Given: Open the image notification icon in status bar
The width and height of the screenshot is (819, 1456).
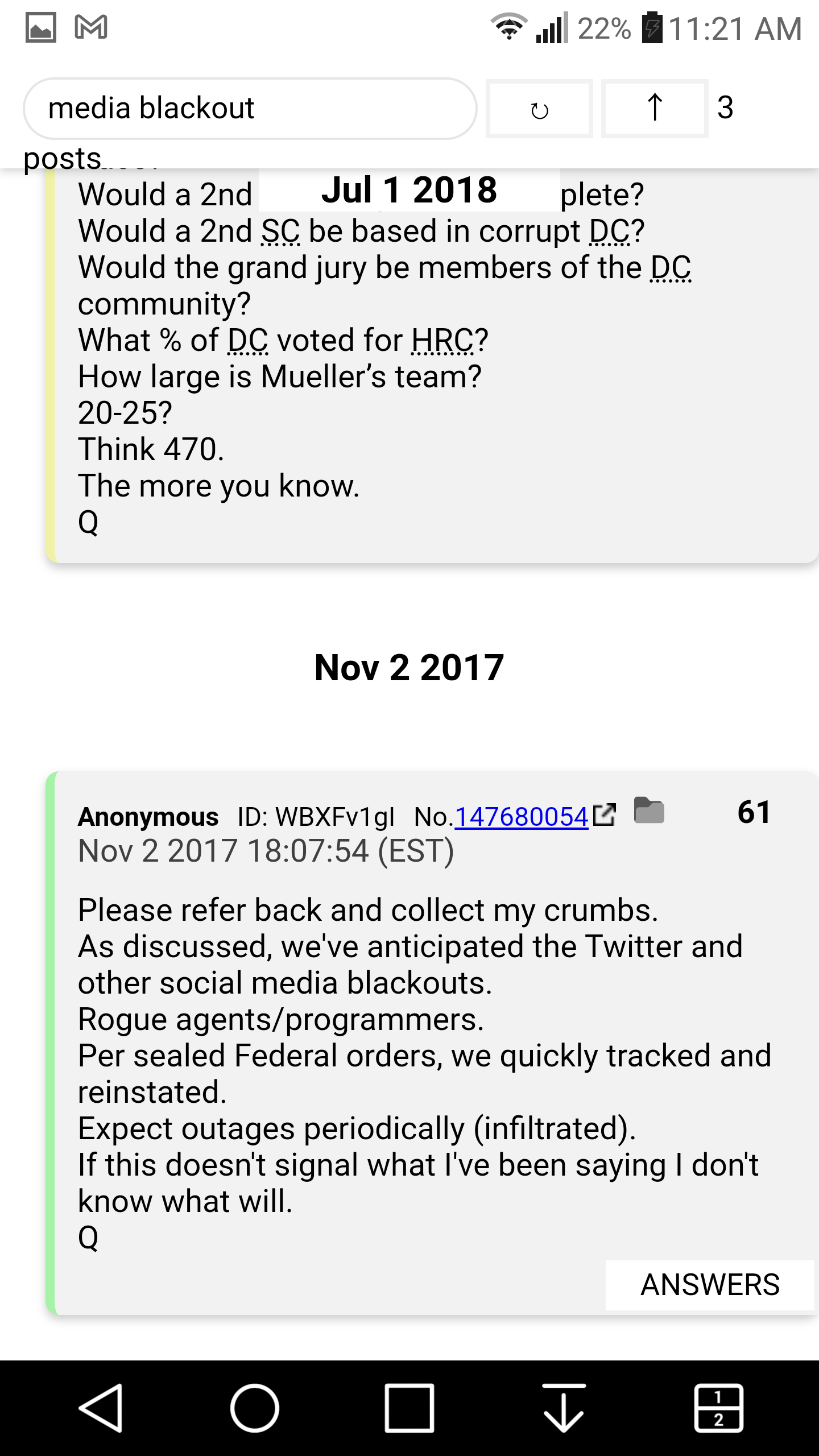Looking at the screenshot, I should click(x=41, y=27).
